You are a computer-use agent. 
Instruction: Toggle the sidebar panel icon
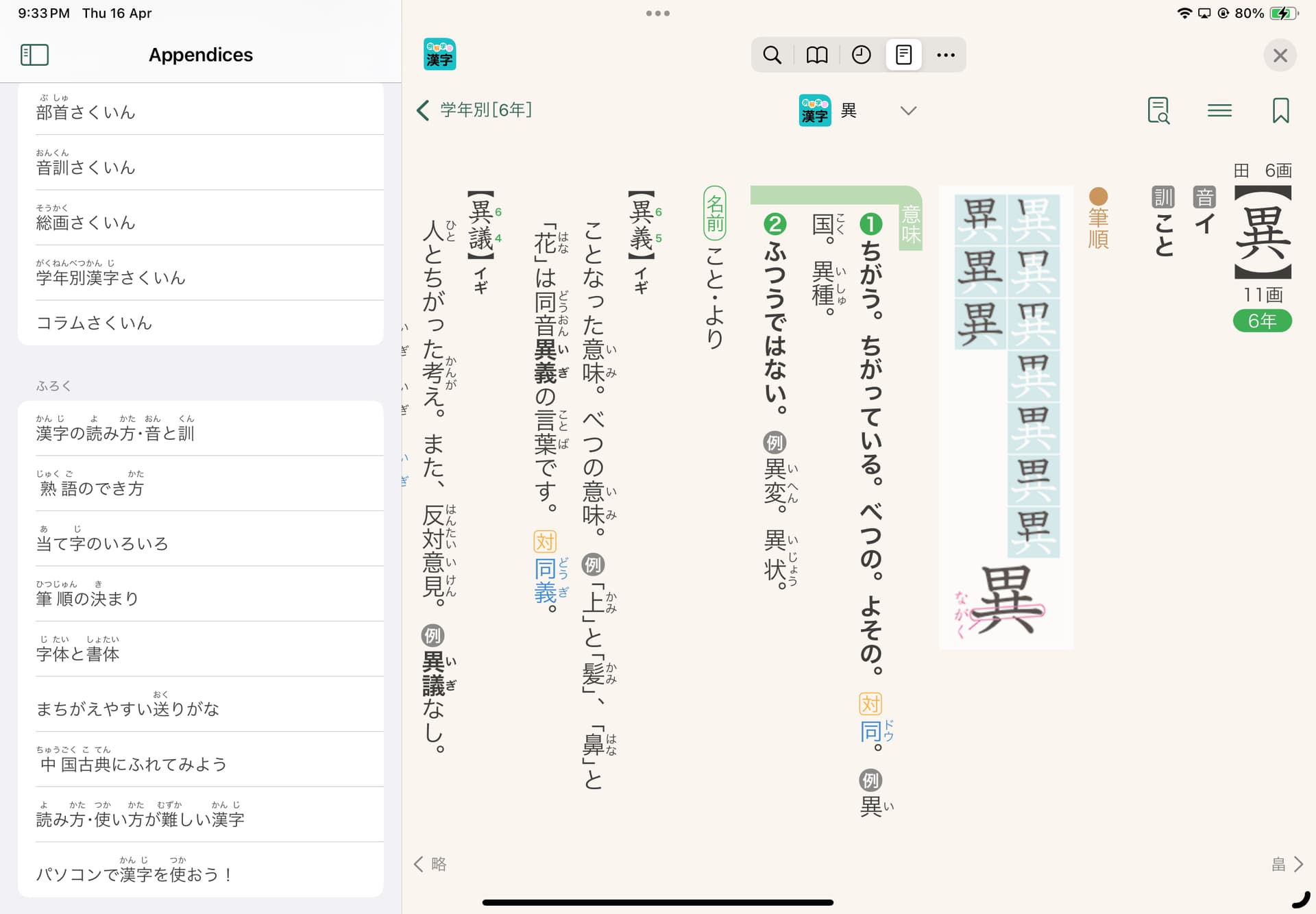click(x=34, y=55)
